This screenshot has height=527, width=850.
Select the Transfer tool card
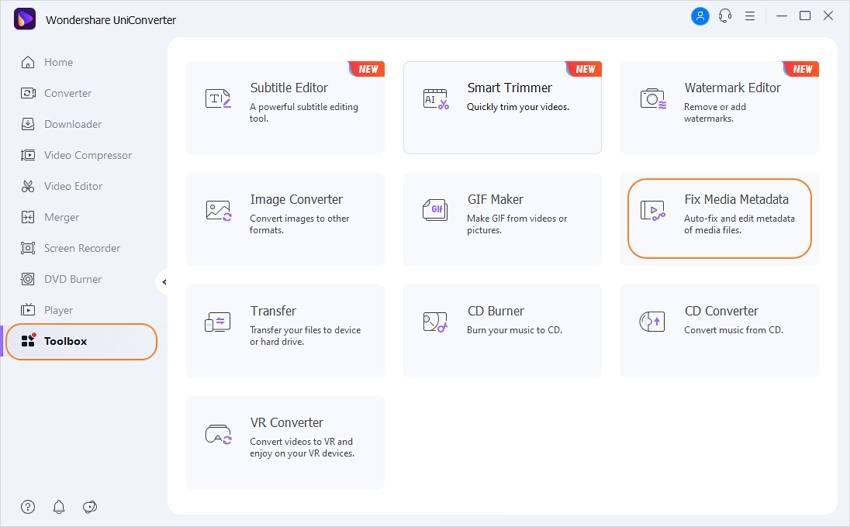click(285, 330)
